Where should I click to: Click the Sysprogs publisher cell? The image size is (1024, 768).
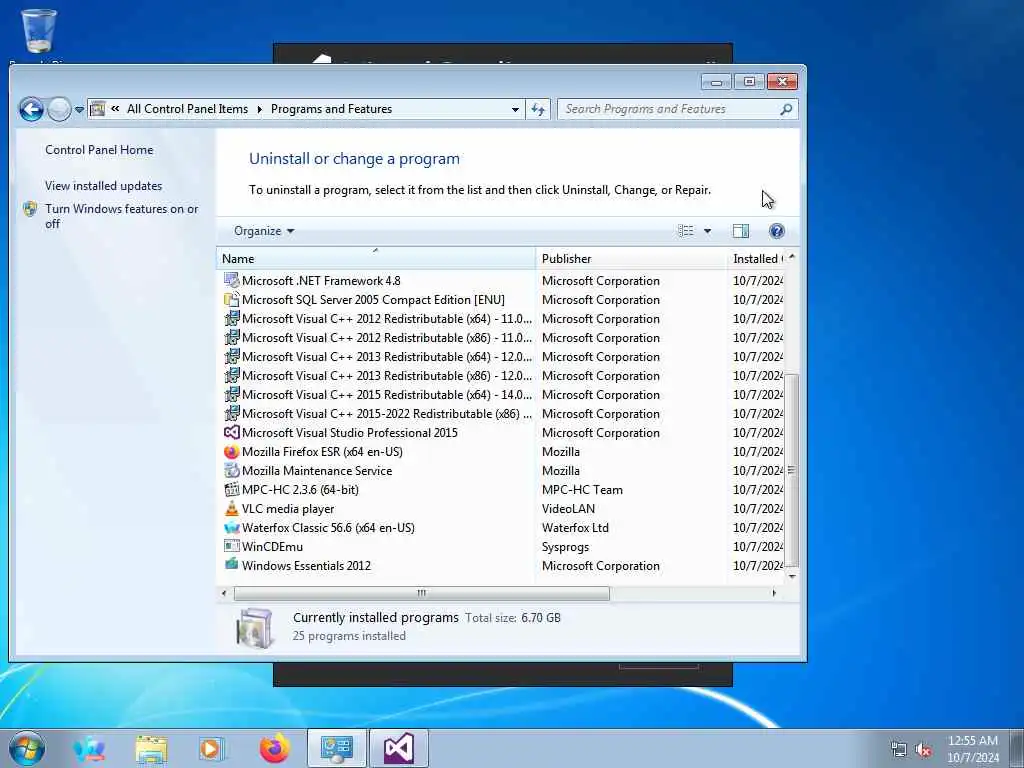pos(565,547)
